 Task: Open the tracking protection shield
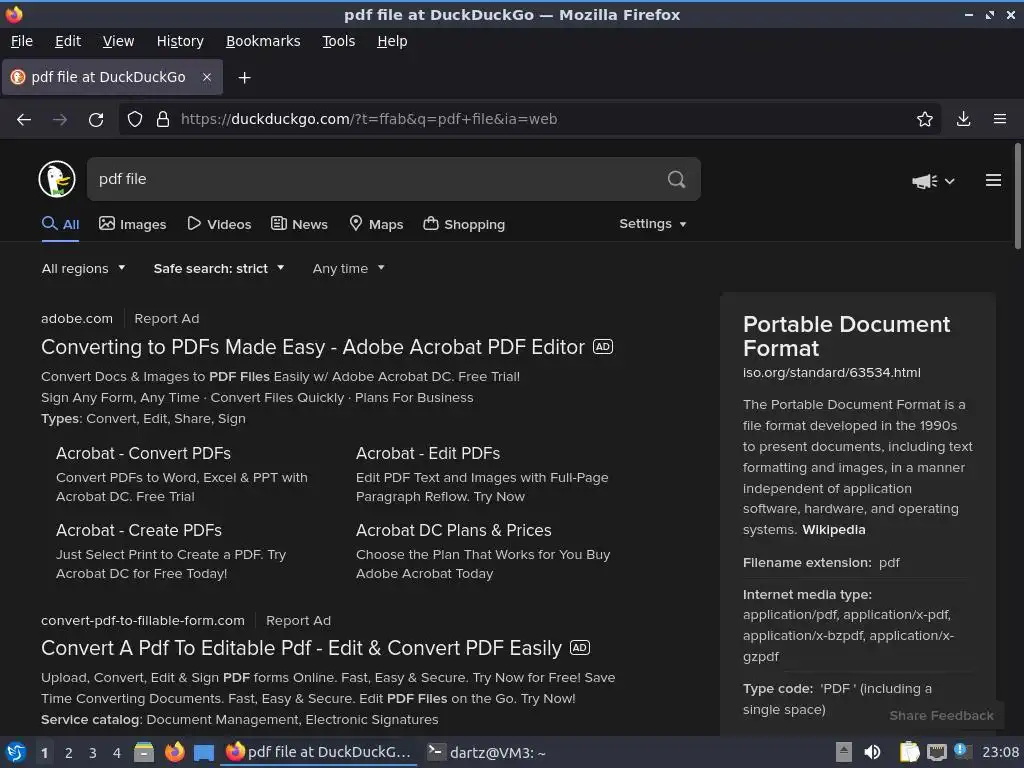135,119
